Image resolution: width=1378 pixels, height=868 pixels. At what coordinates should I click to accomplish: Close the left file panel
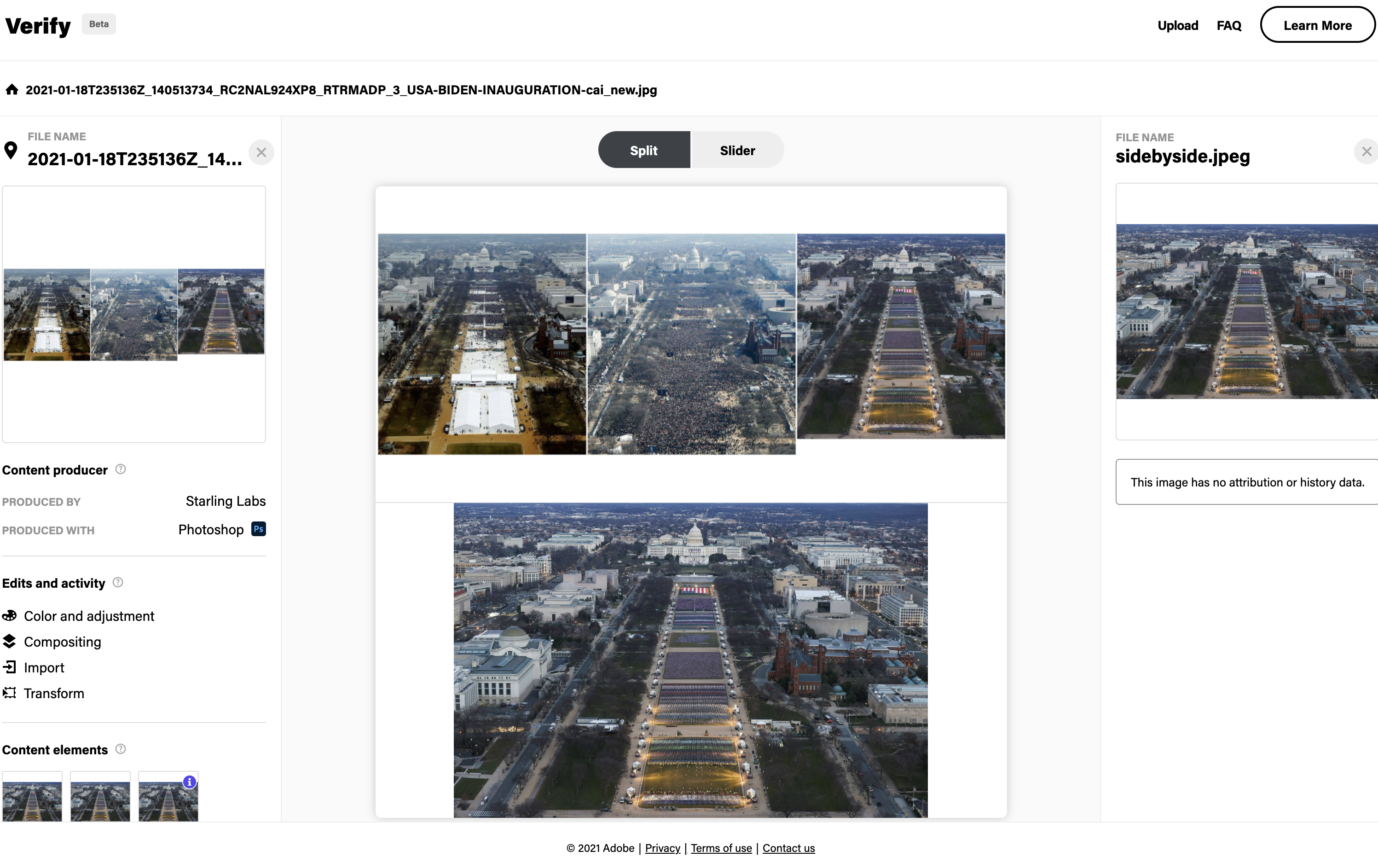point(261,153)
